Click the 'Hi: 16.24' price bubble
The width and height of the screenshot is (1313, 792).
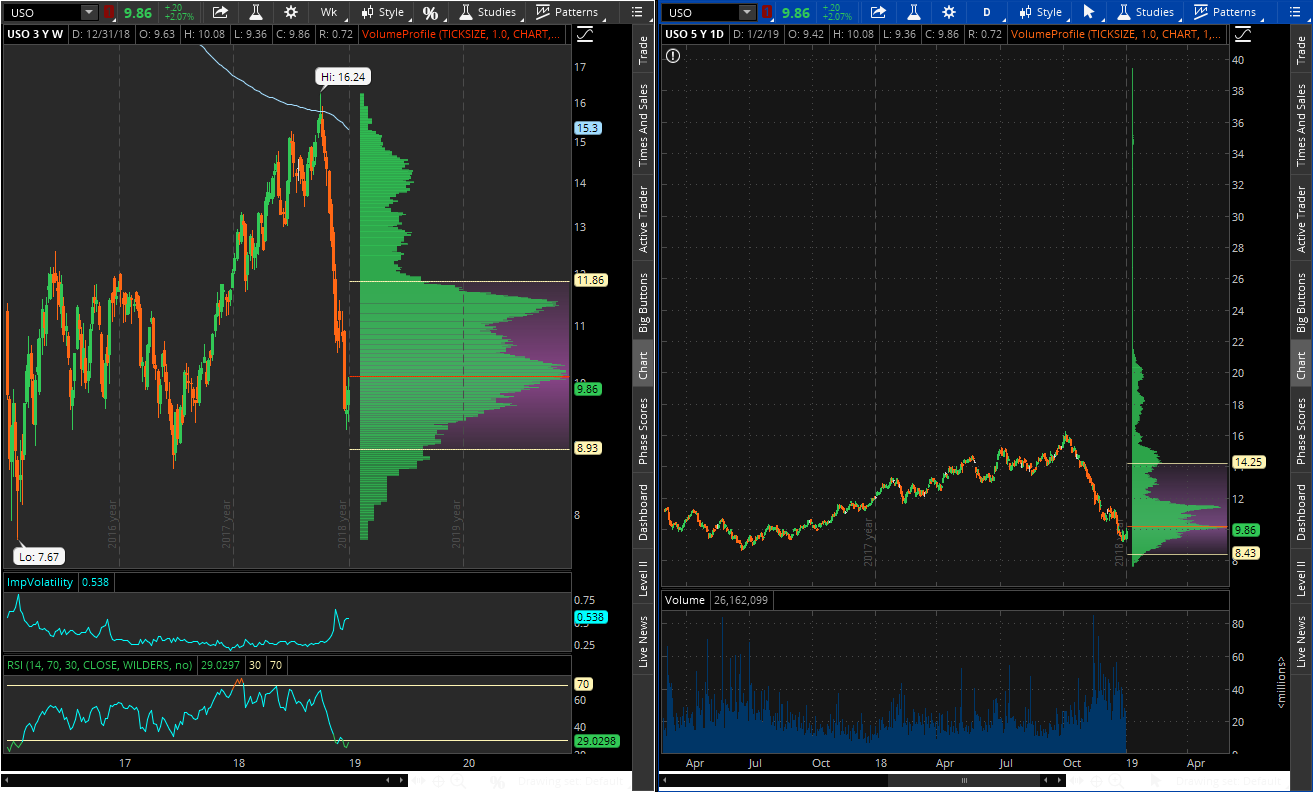point(343,76)
